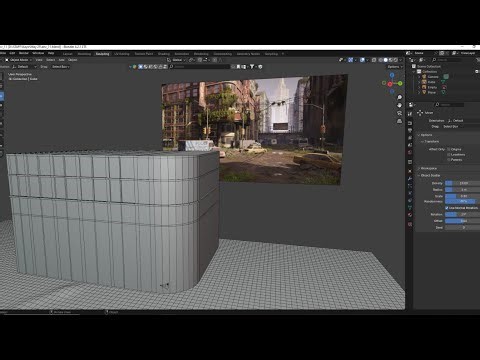Switch to the Shading workspace tab
This screenshot has width=480, height=360.
point(164,54)
